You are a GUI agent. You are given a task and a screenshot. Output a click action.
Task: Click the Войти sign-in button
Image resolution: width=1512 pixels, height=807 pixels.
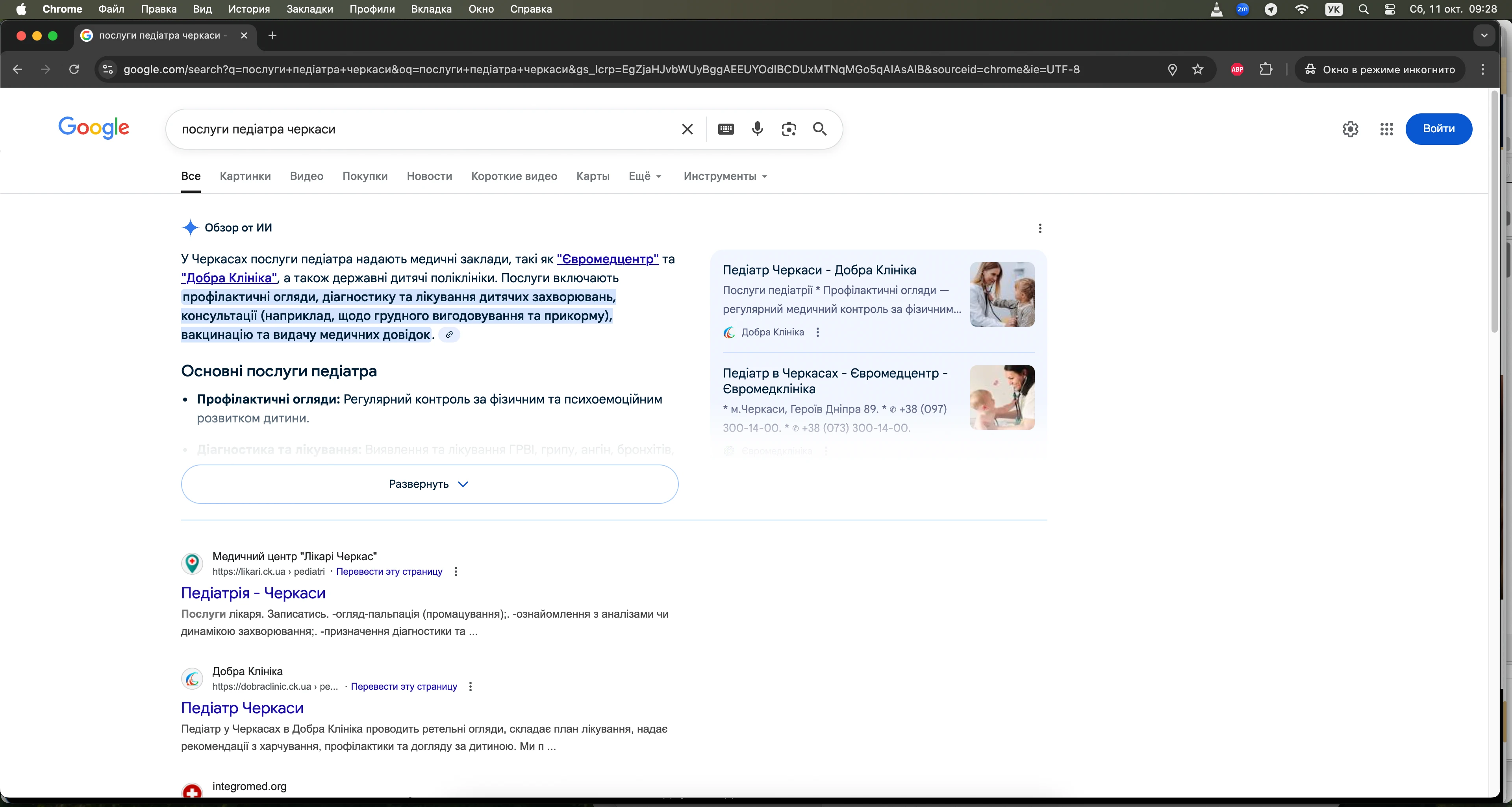(1438, 129)
